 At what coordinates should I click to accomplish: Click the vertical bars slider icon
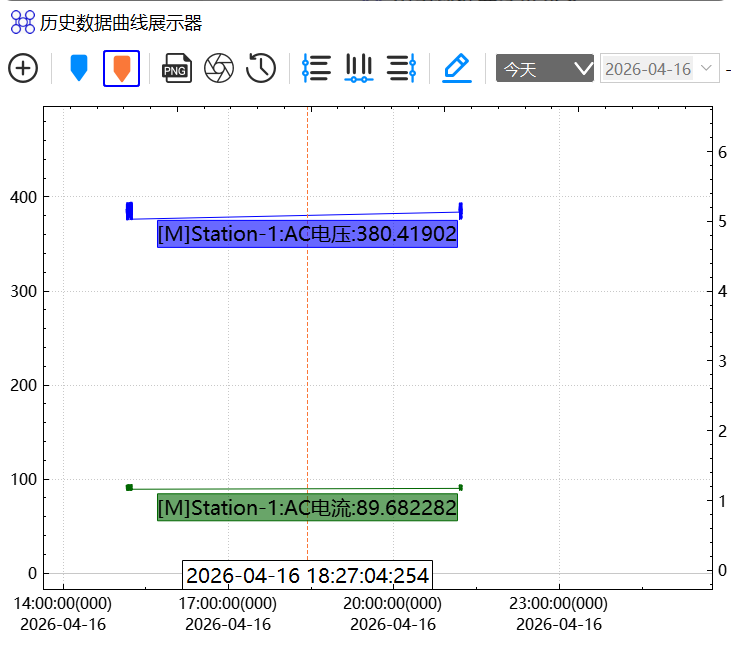359,68
